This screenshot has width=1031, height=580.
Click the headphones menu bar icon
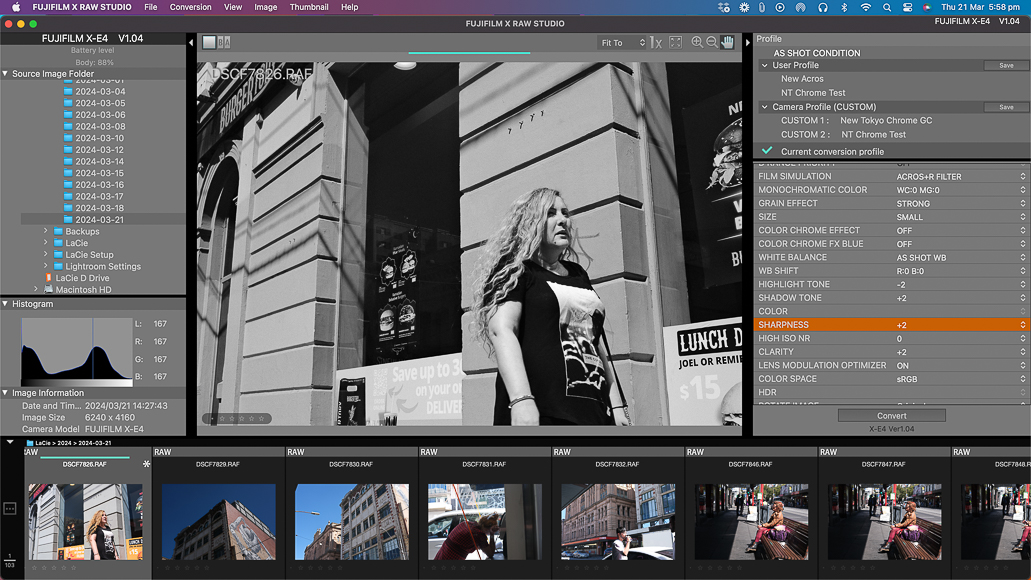pos(823,7)
